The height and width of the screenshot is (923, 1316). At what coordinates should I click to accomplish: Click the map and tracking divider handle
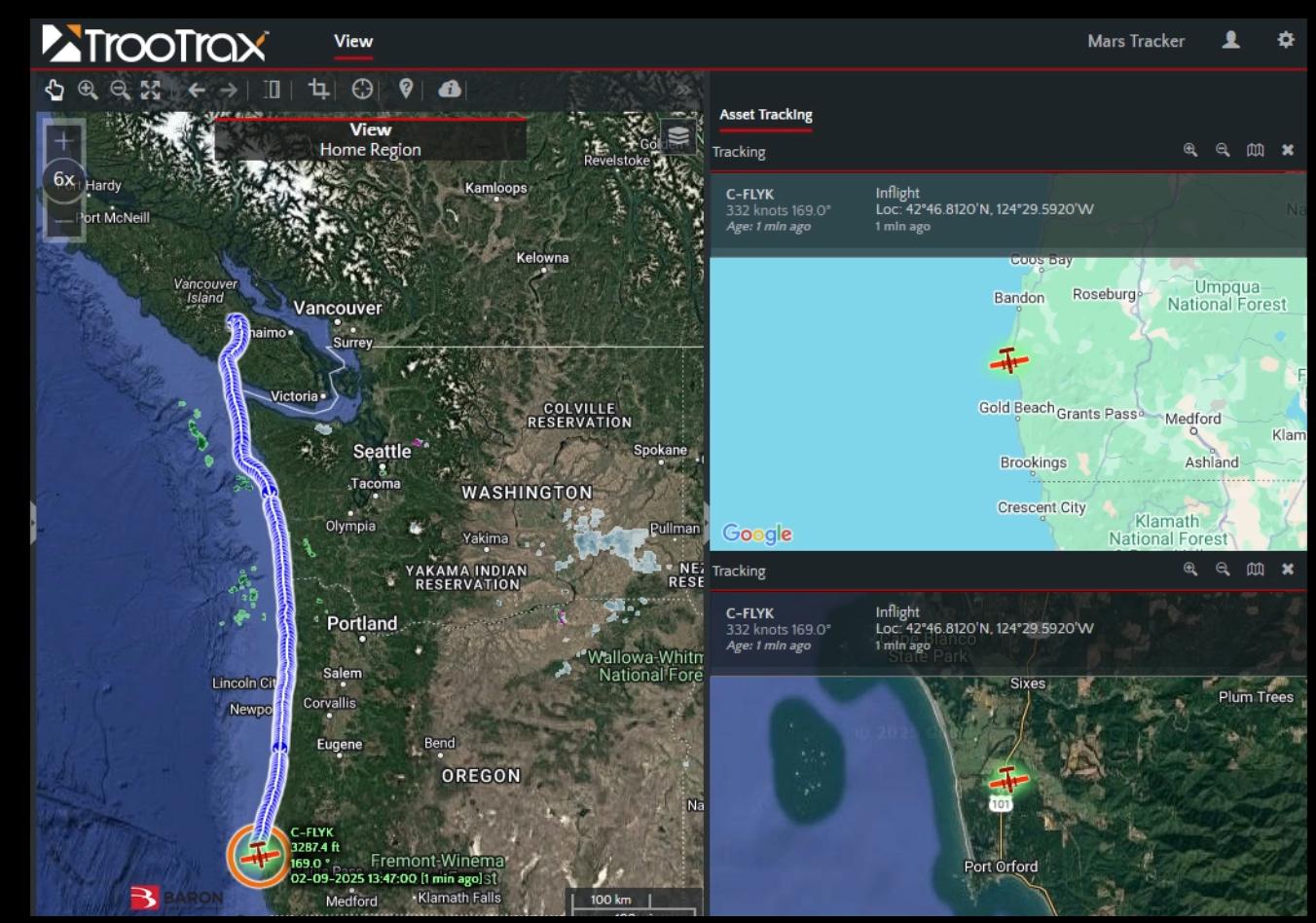(x=707, y=522)
